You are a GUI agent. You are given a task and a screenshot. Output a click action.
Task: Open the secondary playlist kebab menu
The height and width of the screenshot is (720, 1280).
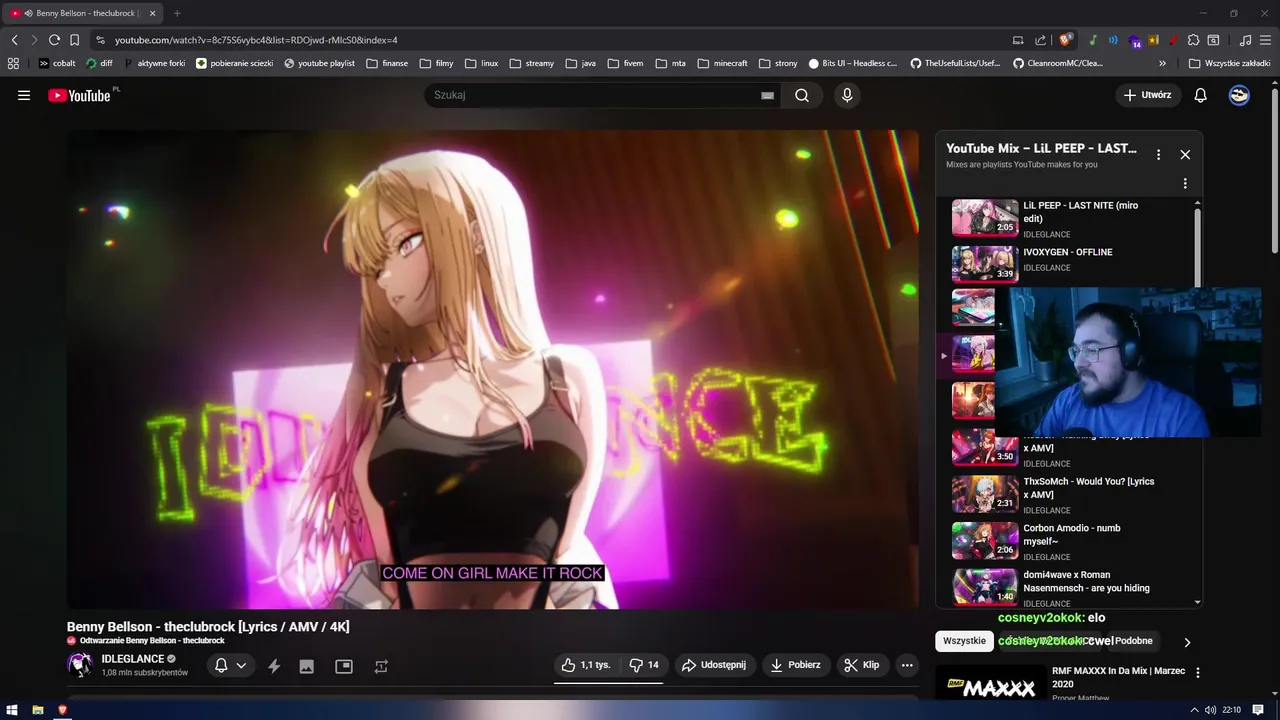tap(1185, 184)
